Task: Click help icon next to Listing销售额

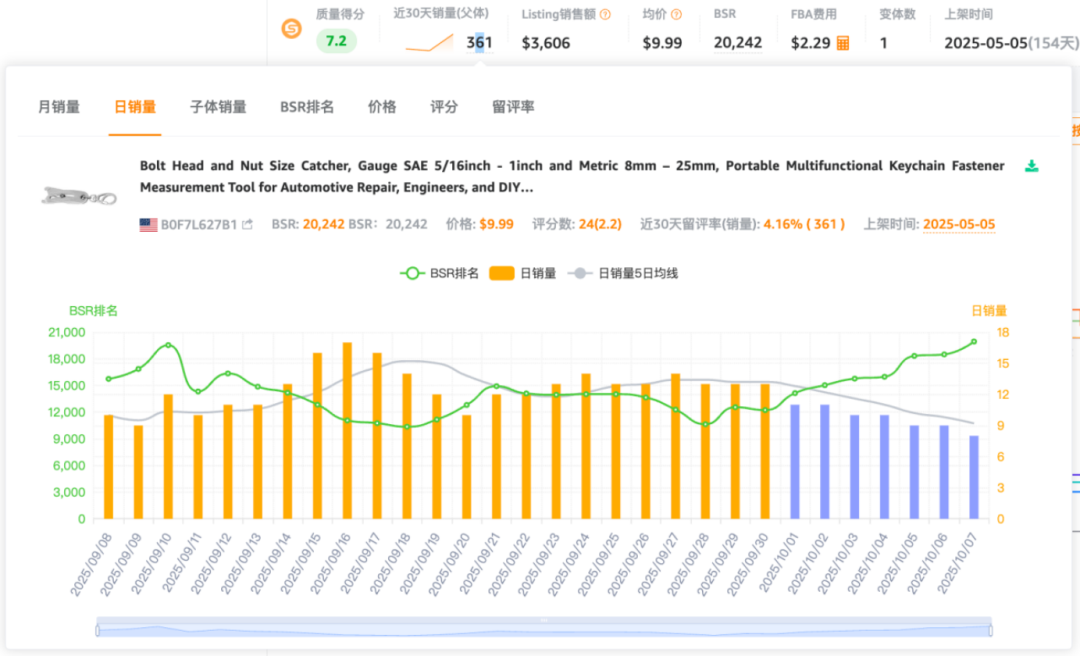Action: tap(605, 15)
